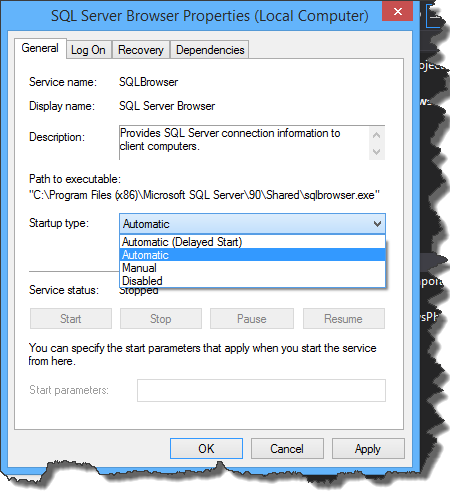The height and width of the screenshot is (491, 450).
Task: Click the sqlbrowser.exe executable path text
Action: point(204,195)
